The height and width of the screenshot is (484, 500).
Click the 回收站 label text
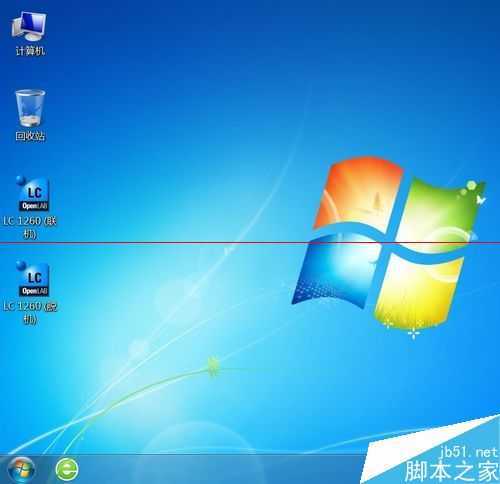coord(30,136)
